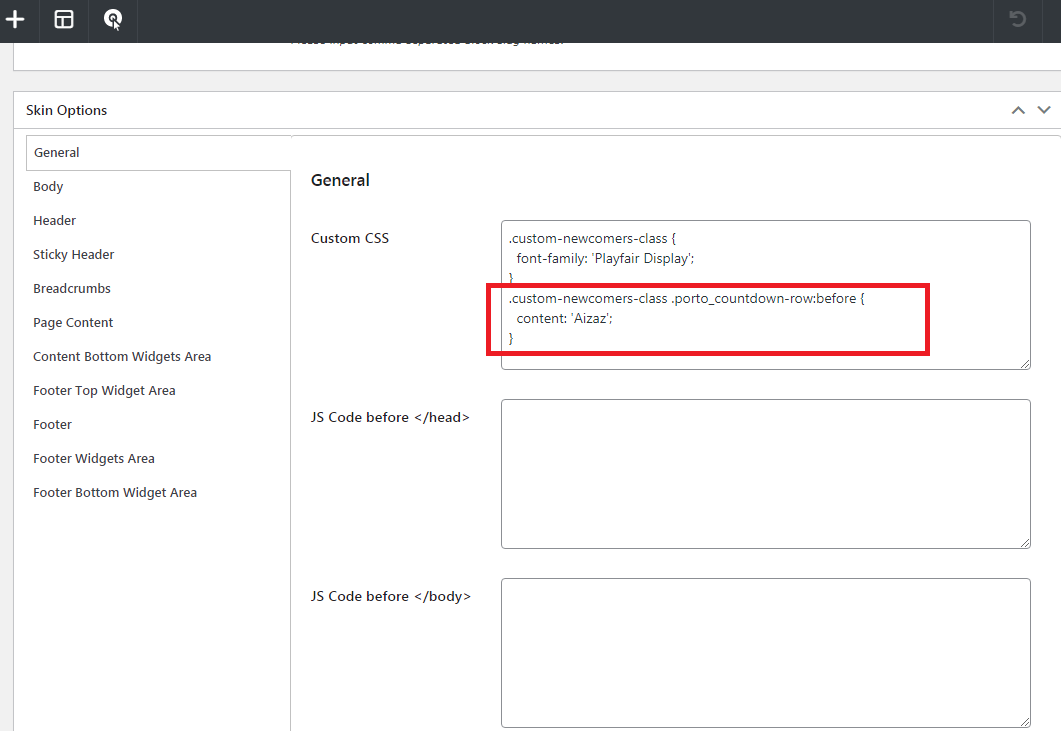
Task: Click the pointer target icon in top bar
Action: pos(113,20)
